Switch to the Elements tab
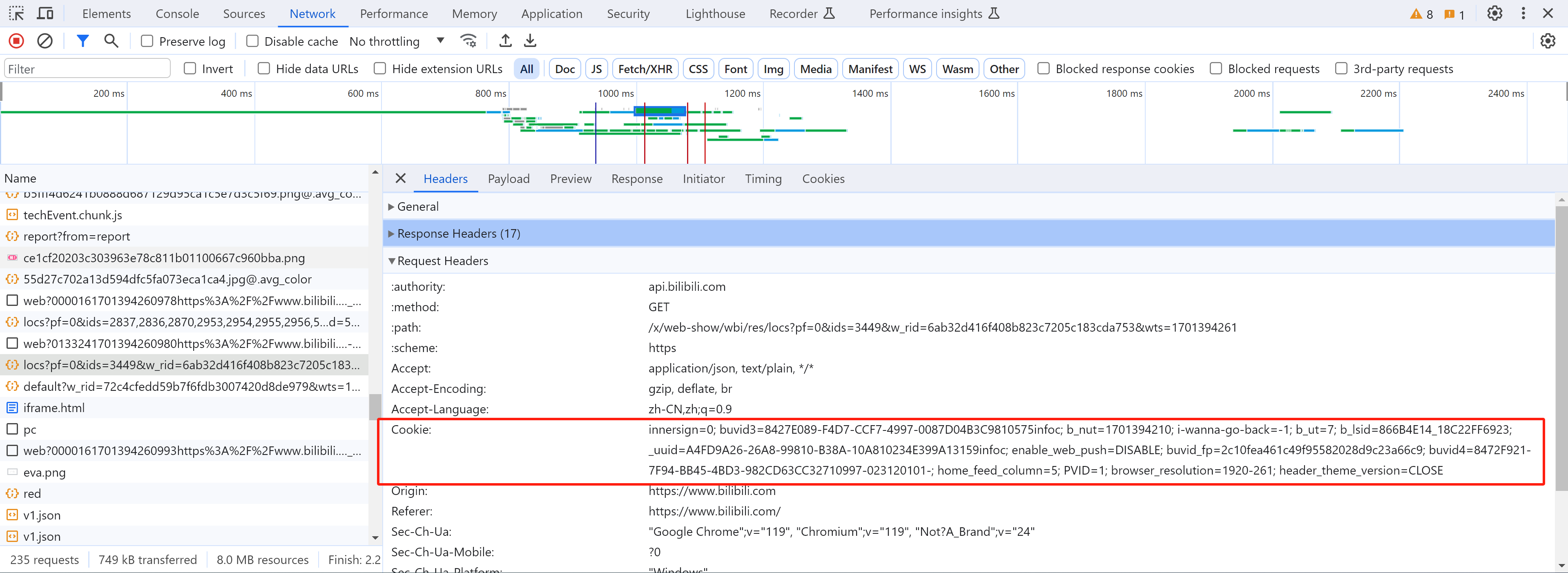Viewport: 1568px width, 573px height. 107,13
